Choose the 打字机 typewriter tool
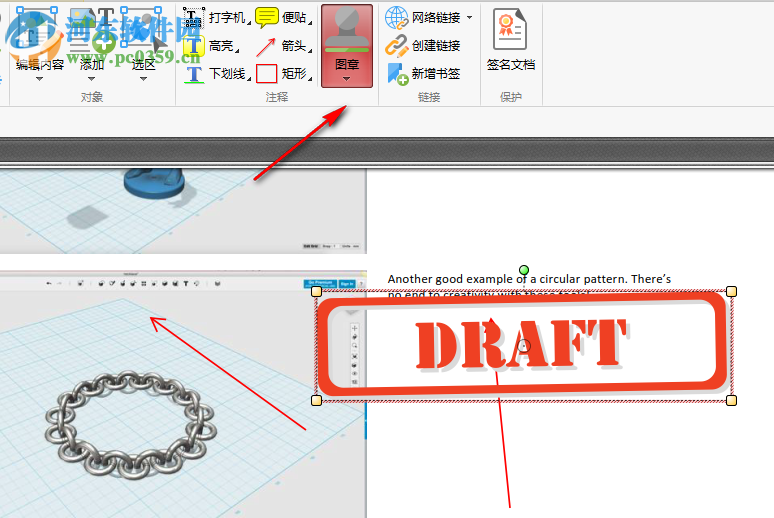The image size is (774, 518). coord(215,18)
